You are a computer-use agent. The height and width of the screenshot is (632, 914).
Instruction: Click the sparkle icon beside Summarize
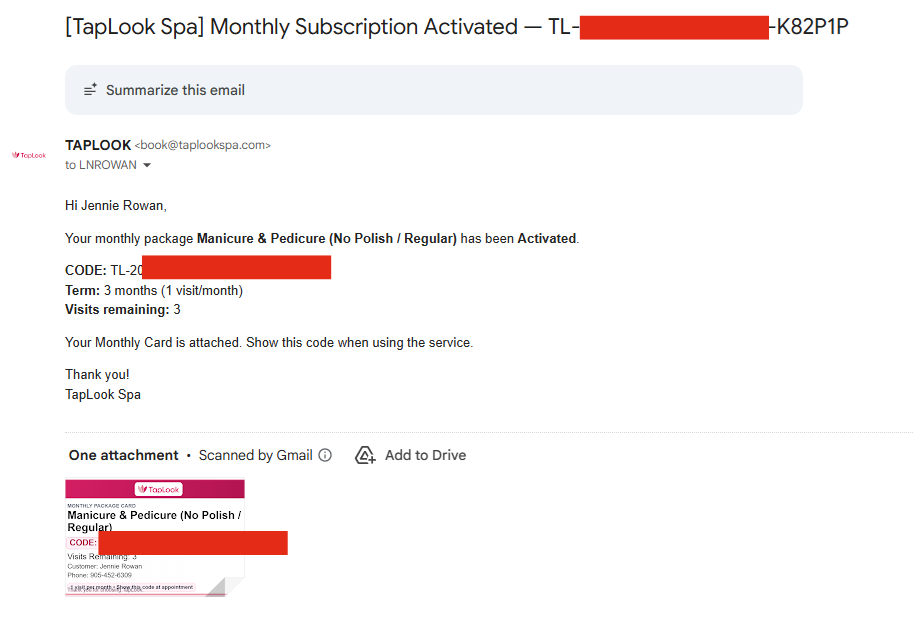[90, 90]
